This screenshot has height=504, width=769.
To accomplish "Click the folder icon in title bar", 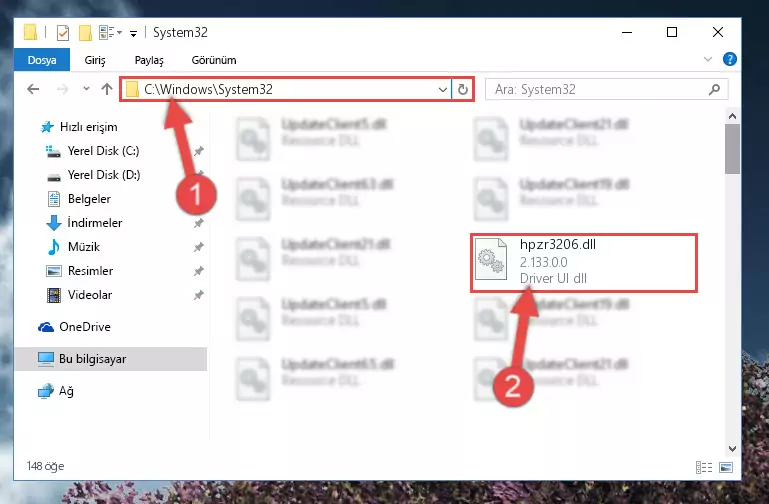I will click(x=30, y=32).
